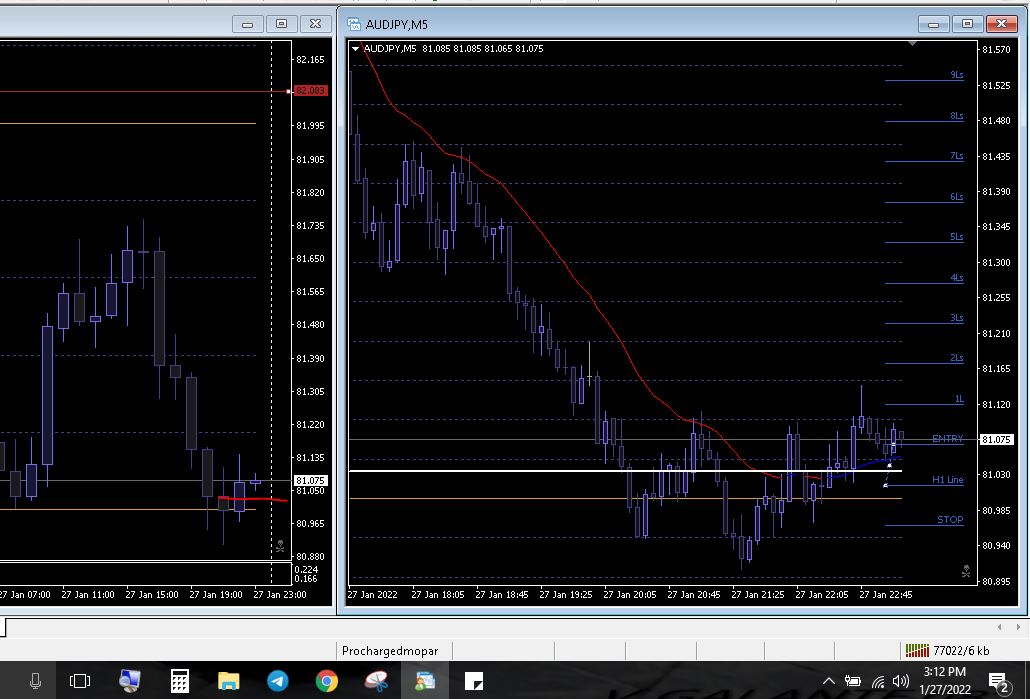Image resolution: width=1030 pixels, height=699 pixels.
Task: Open the Snipping Tool taskbar icon
Action: 376,682
